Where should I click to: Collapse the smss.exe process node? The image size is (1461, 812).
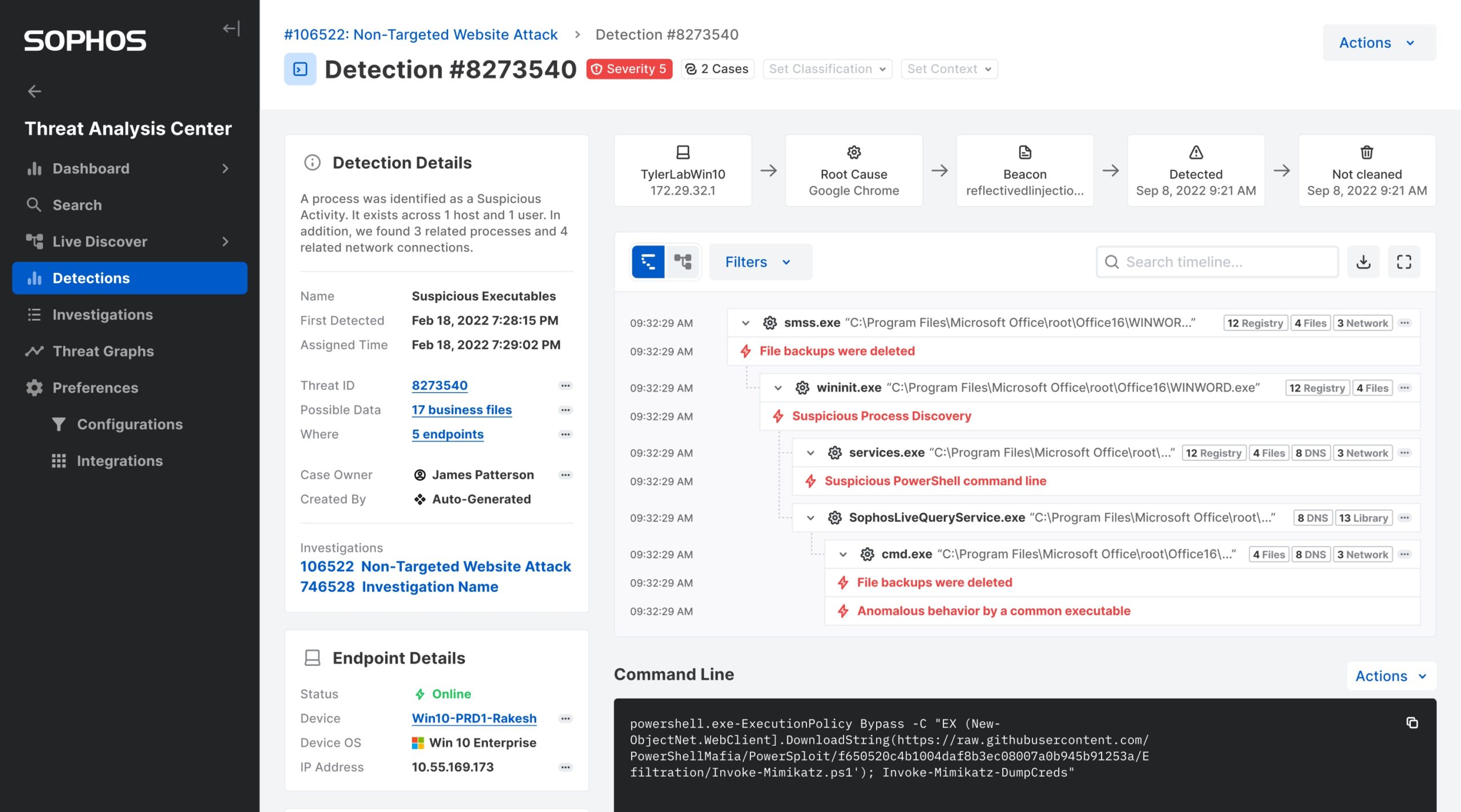745,323
